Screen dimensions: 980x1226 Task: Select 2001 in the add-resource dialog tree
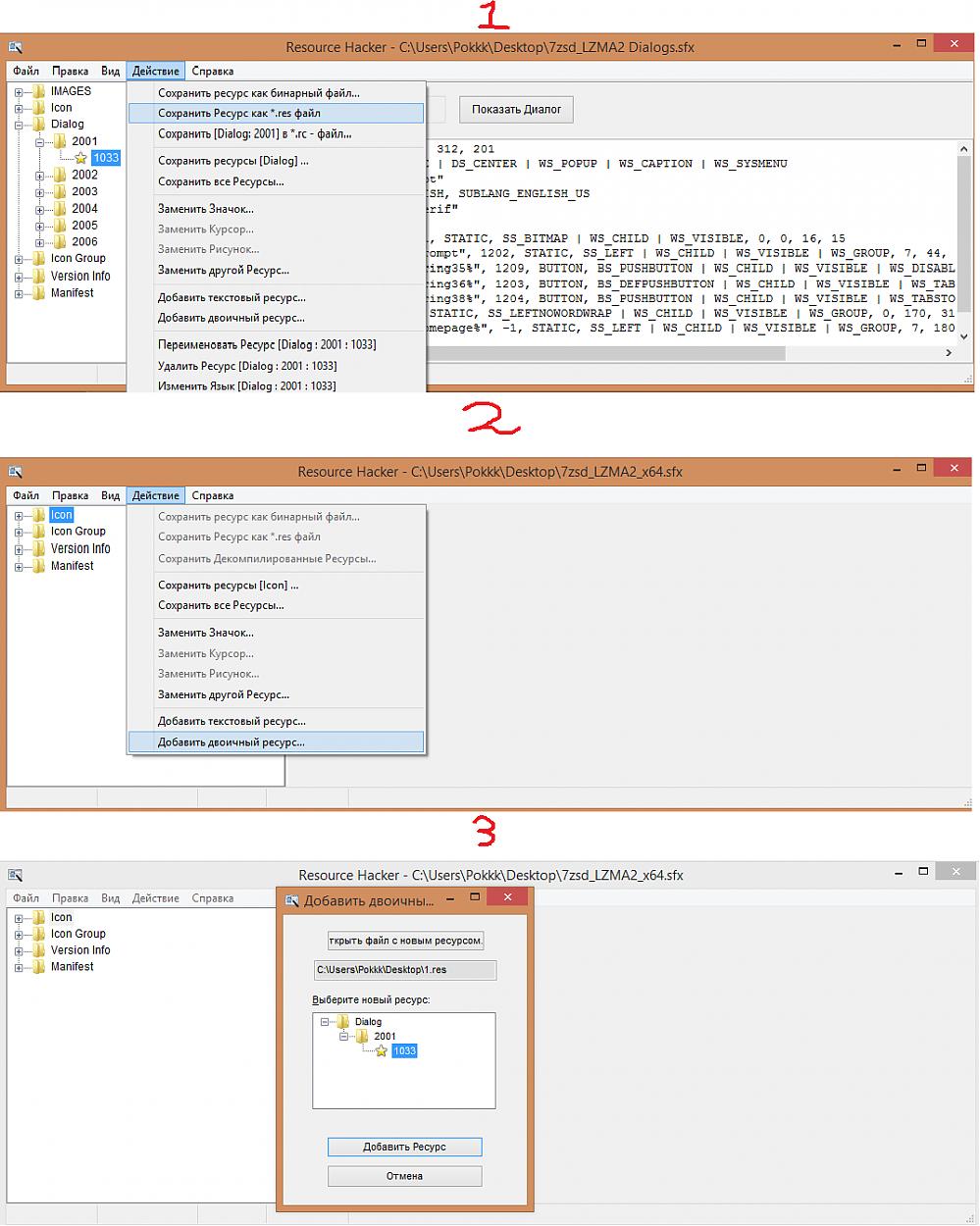coord(386,1037)
